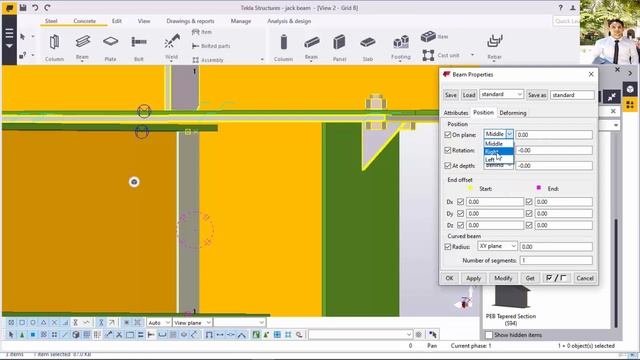Click the Get button
640x360 pixels.
click(x=530, y=278)
